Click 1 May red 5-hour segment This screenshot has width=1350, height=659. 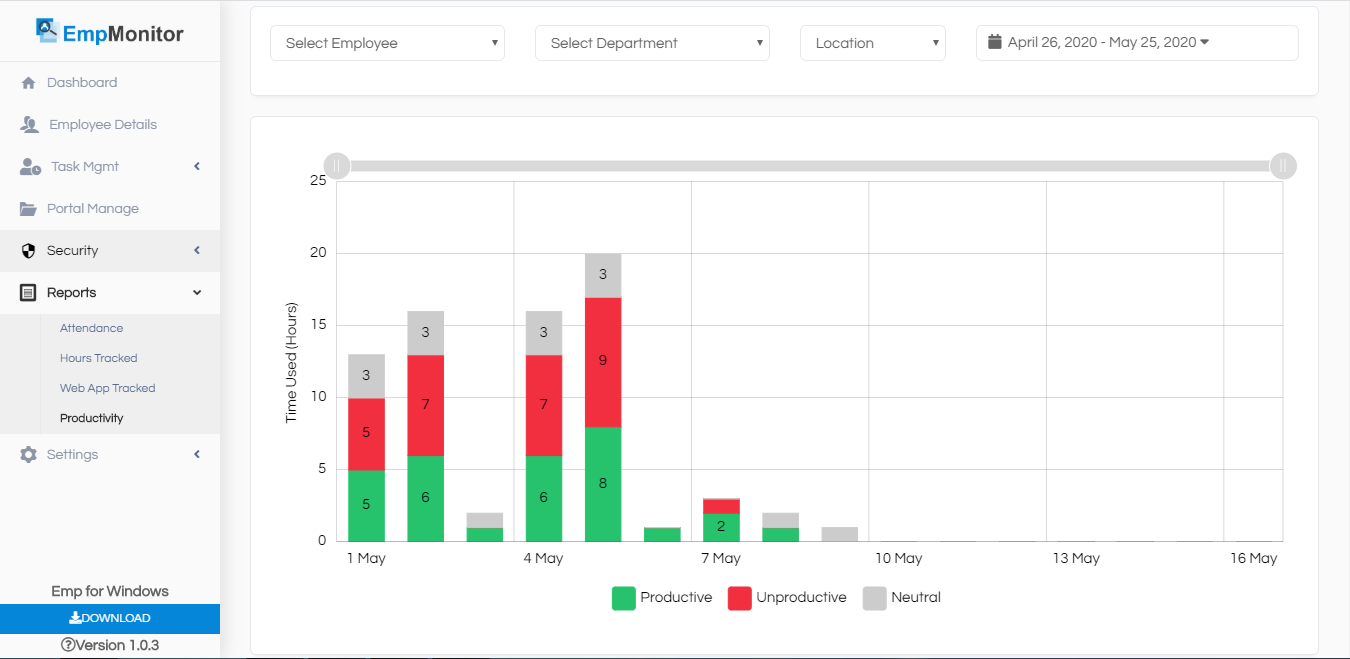(x=366, y=434)
